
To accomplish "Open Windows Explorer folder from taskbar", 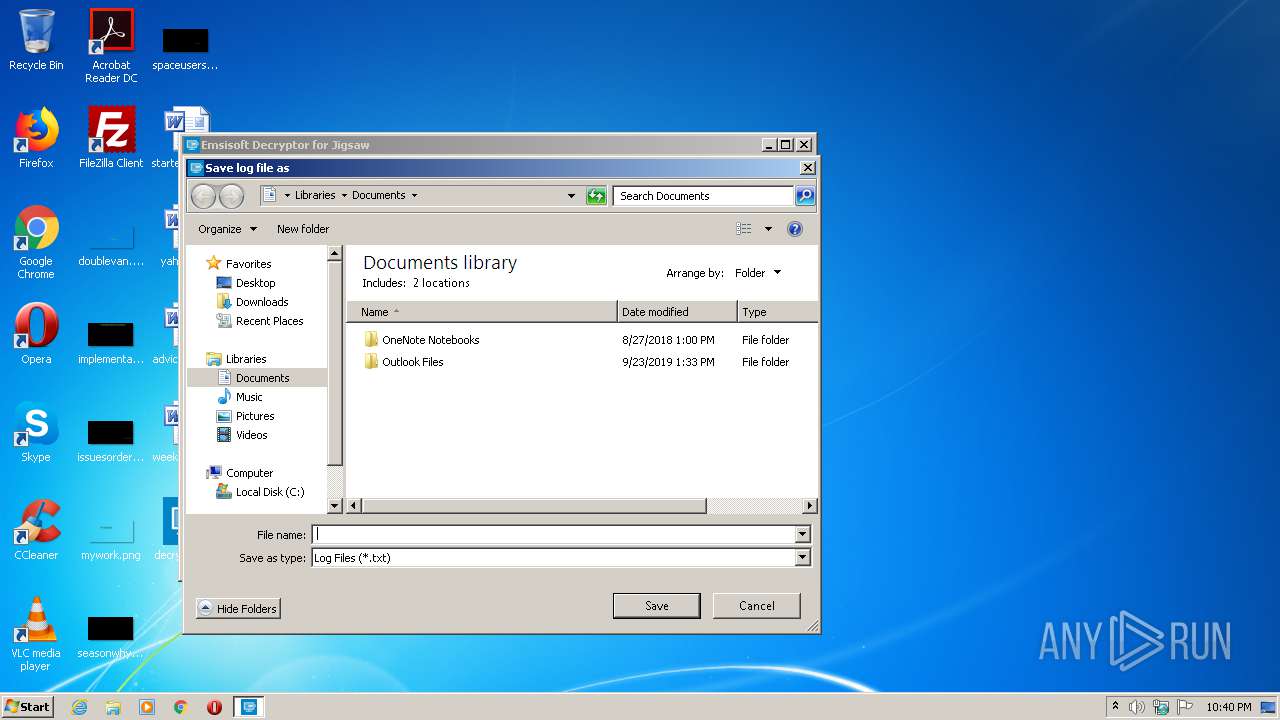I will (x=113, y=707).
